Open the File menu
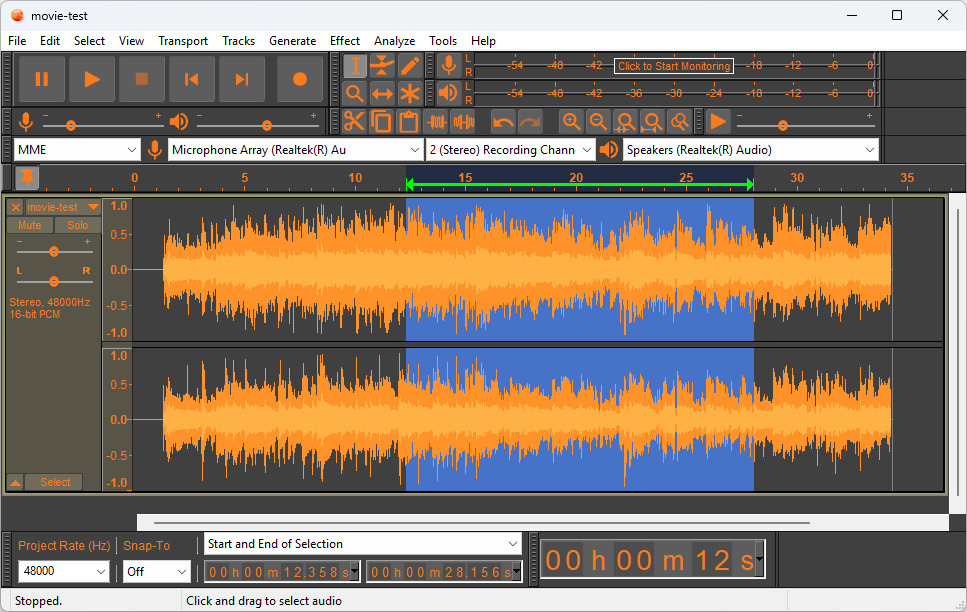 [17, 41]
